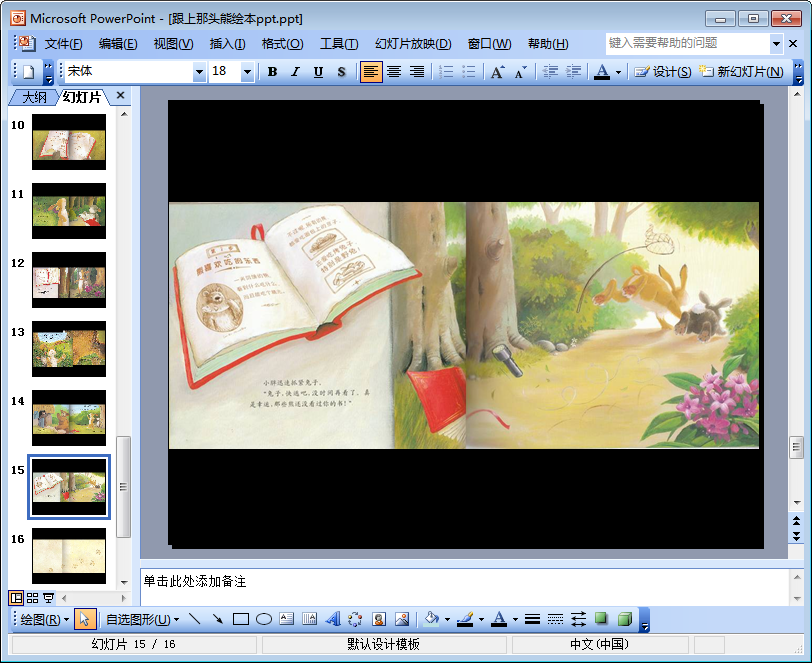Switch to slide sorter view icon
This screenshot has height=663, width=812.
32,598
